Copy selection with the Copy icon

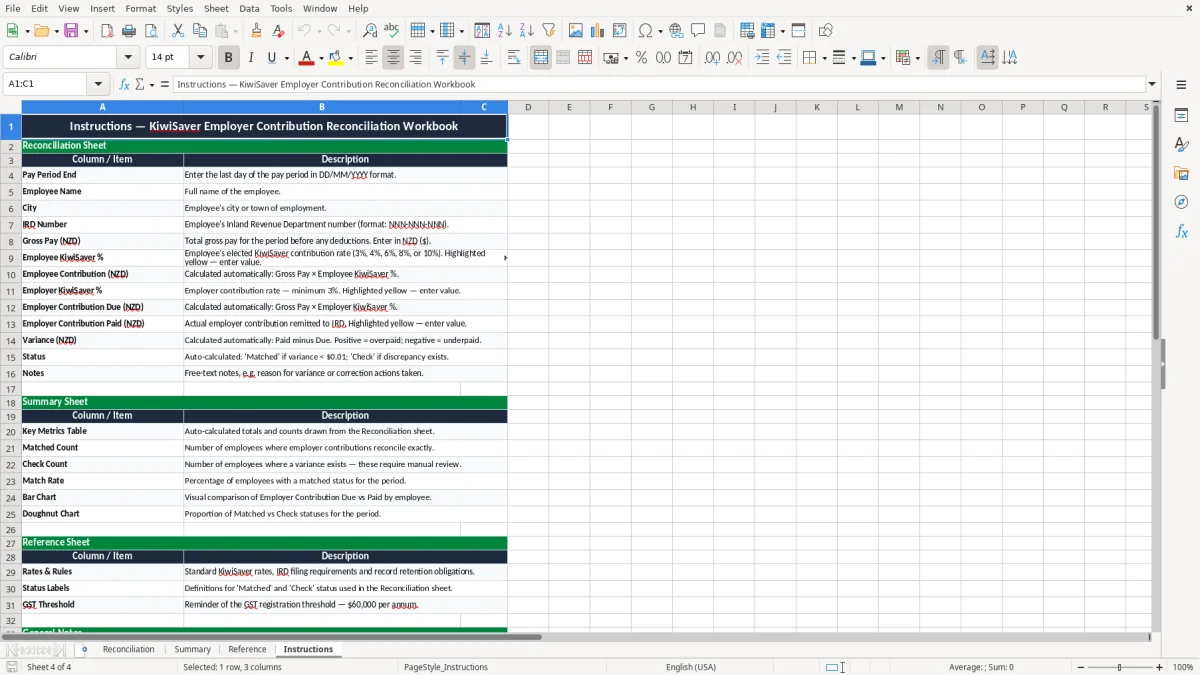point(199,31)
